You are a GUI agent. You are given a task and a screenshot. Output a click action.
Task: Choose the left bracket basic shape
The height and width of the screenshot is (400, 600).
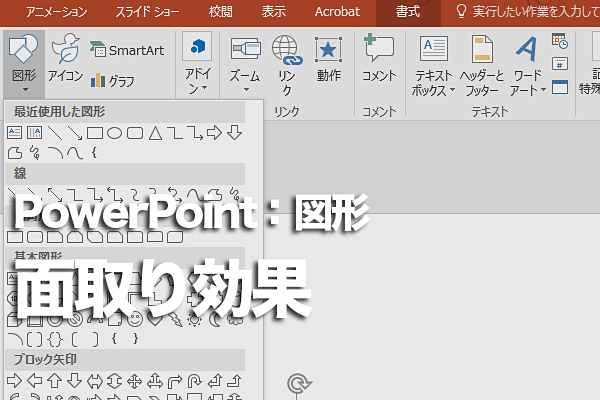tap(75, 339)
